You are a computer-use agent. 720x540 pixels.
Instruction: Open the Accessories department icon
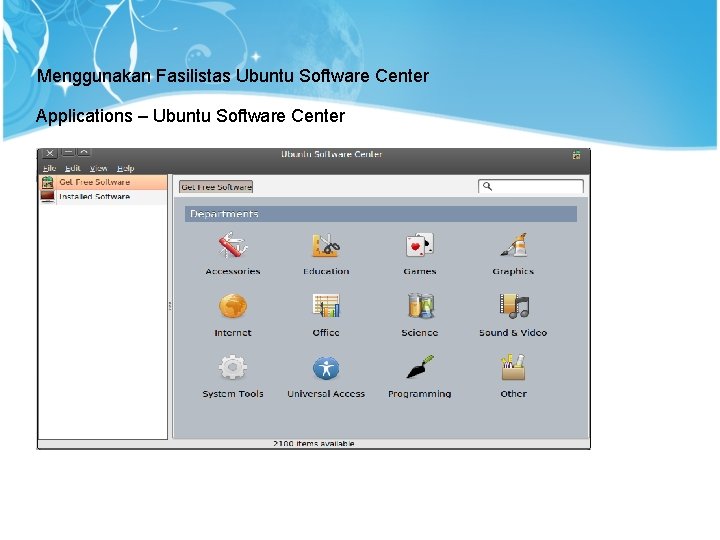233,245
